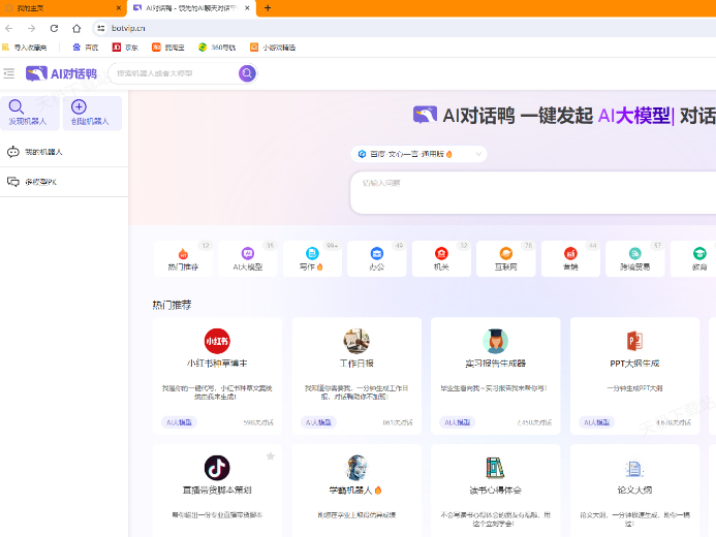Go to the browser home page icon

coord(76,28)
